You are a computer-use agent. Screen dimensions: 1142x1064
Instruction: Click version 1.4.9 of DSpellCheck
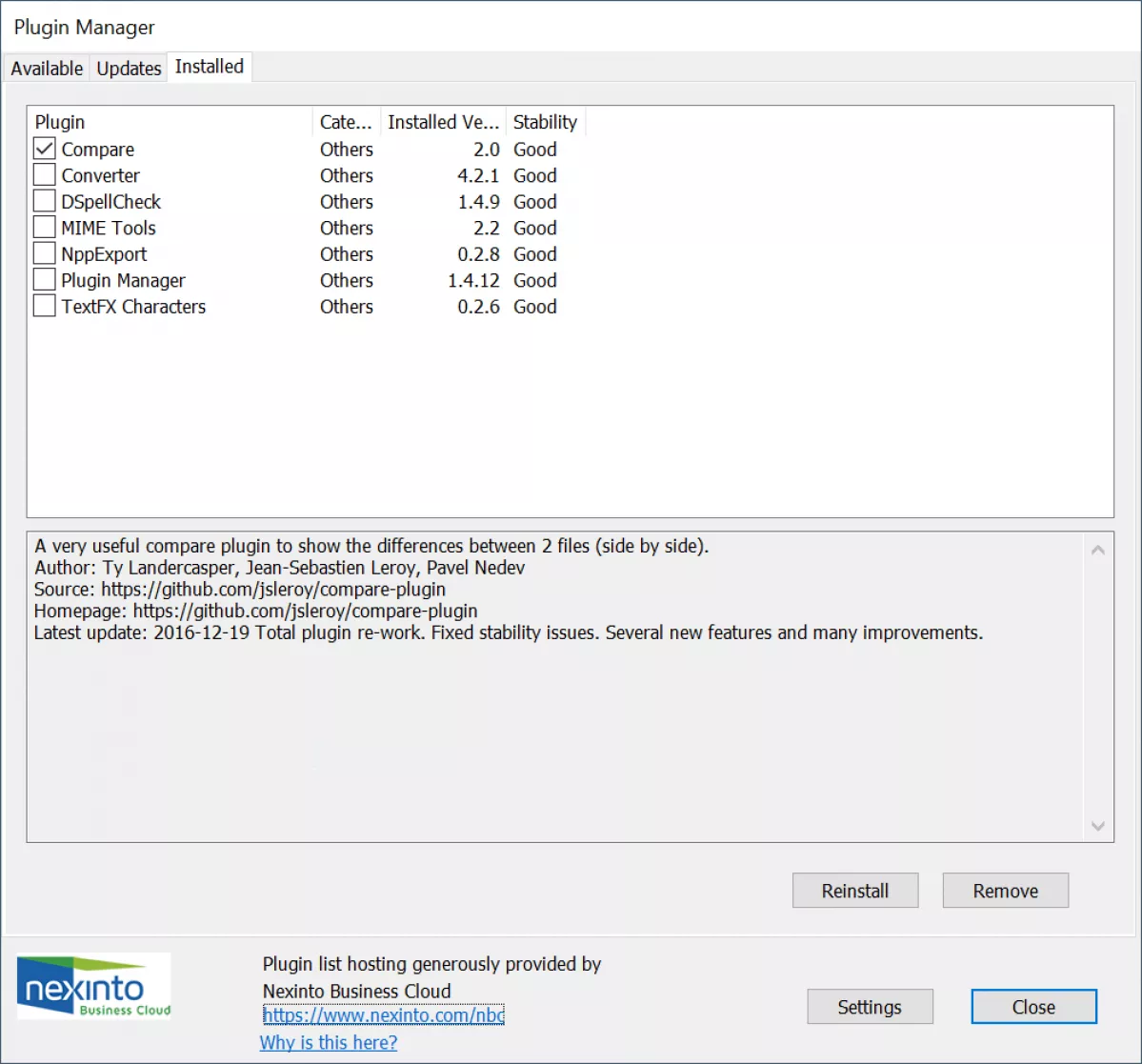coord(478,202)
